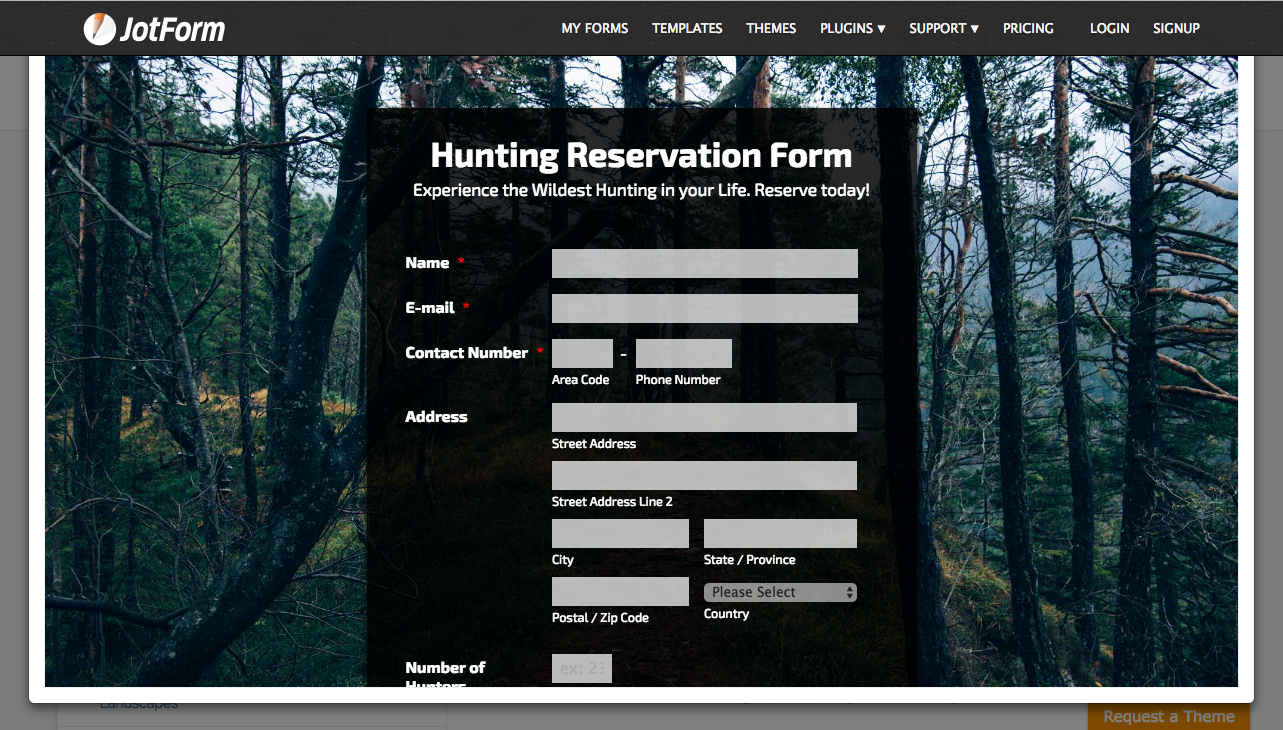Image resolution: width=1283 pixels, height=730 pixels.
Task: Click the State / Province field
Action: tap(780, 533)
